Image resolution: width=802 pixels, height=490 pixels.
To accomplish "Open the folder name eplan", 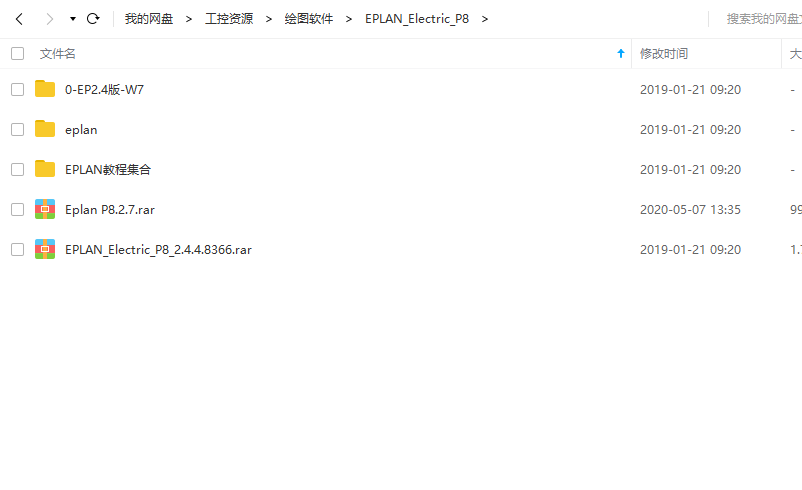I will pyautogui.click(x=81, y=130).
